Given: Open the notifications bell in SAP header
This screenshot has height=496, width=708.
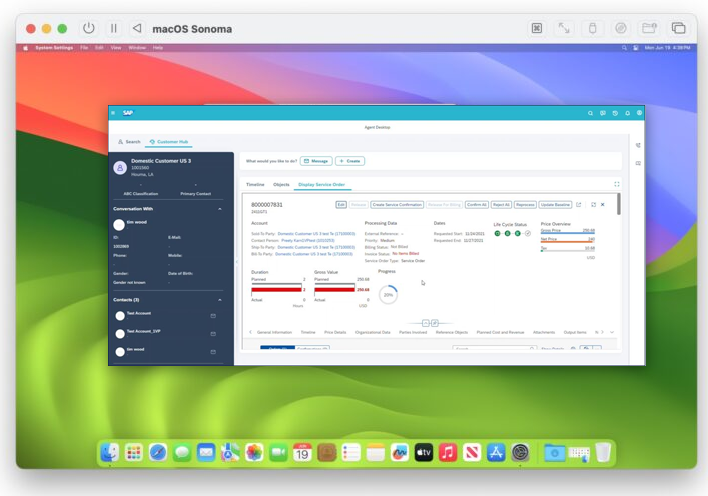Looking at the screenshot, I should [627, 113].
